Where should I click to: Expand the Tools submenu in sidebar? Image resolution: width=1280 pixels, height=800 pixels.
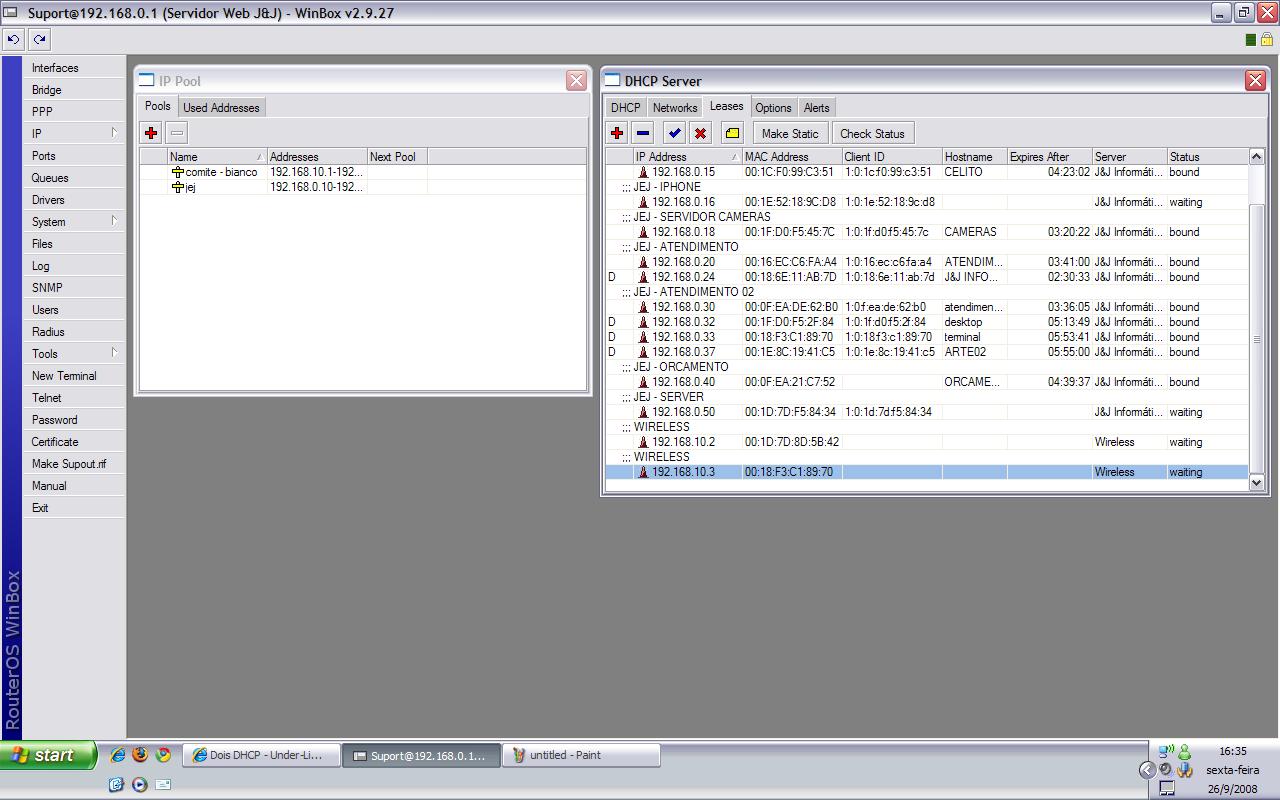(73, 353)
